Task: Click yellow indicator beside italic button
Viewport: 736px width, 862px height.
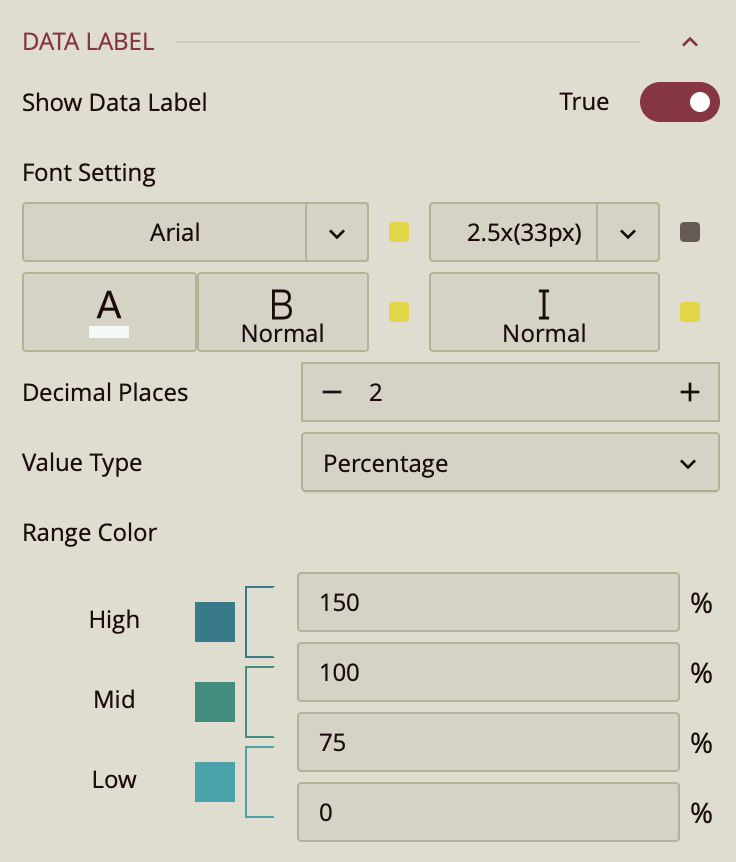Action: coord(689,312)
